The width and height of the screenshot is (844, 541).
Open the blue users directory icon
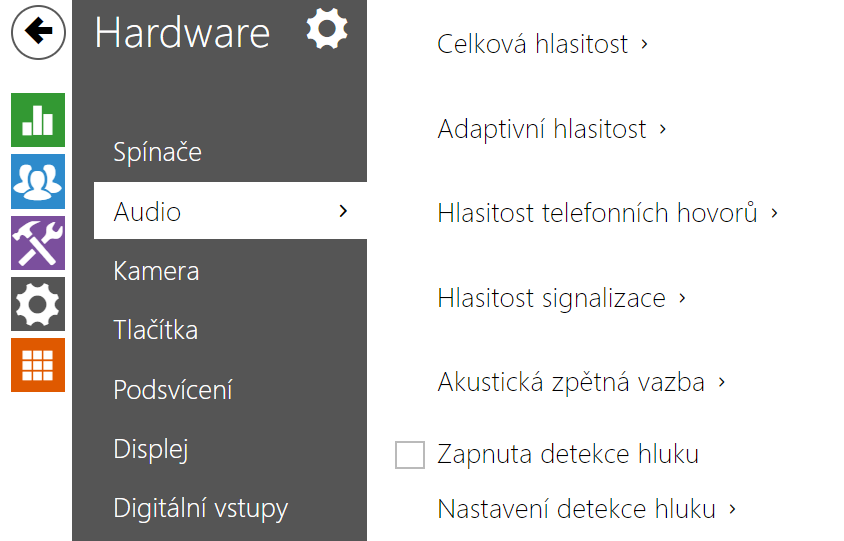pyautogui.click(x=38, y=181)
